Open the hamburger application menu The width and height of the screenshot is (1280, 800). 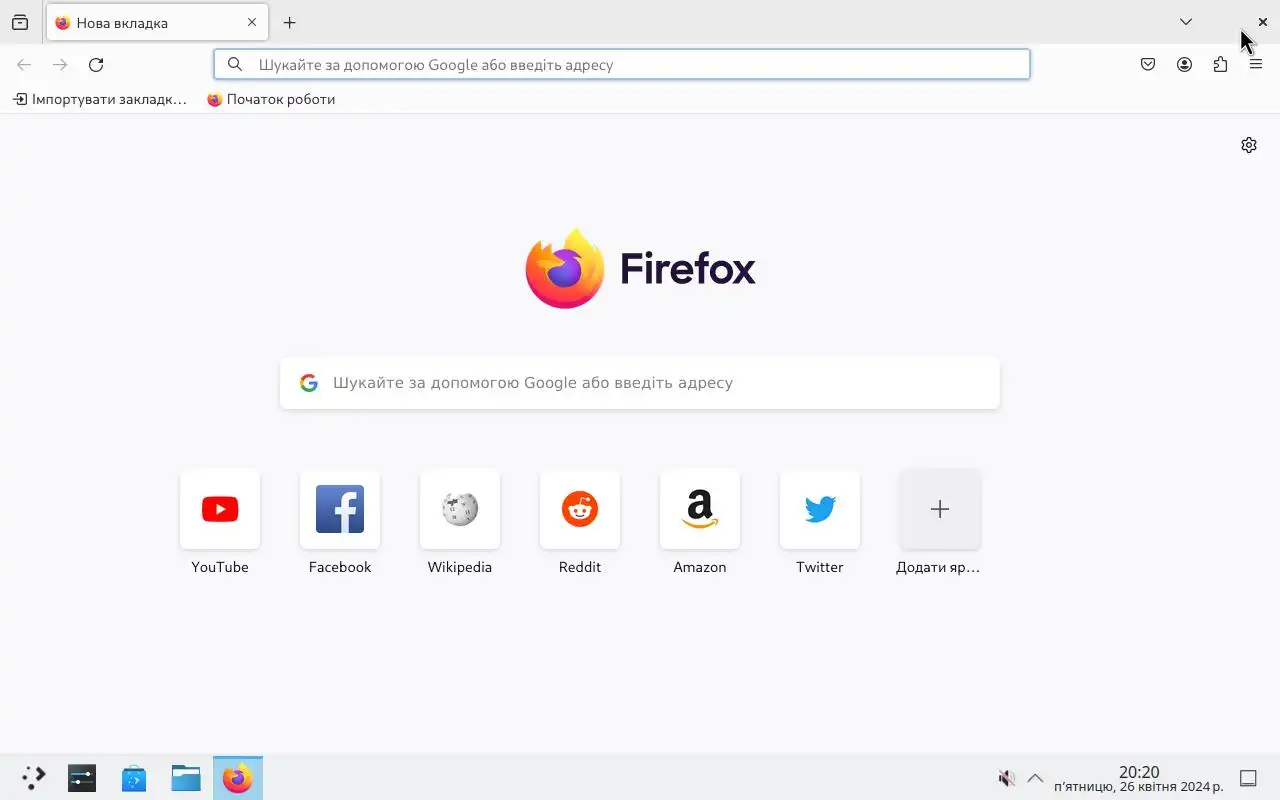click(x=1256, y=65)
